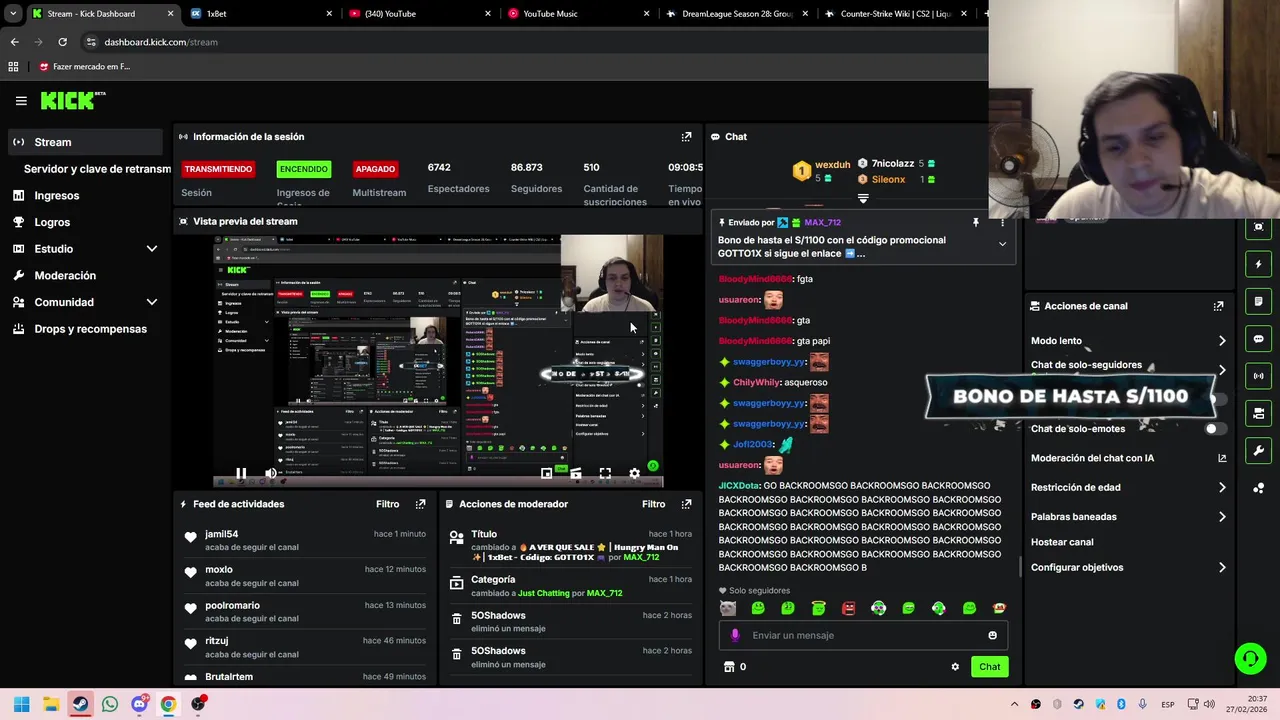Pop out the Acciones de moderador panel

[686, 504]
